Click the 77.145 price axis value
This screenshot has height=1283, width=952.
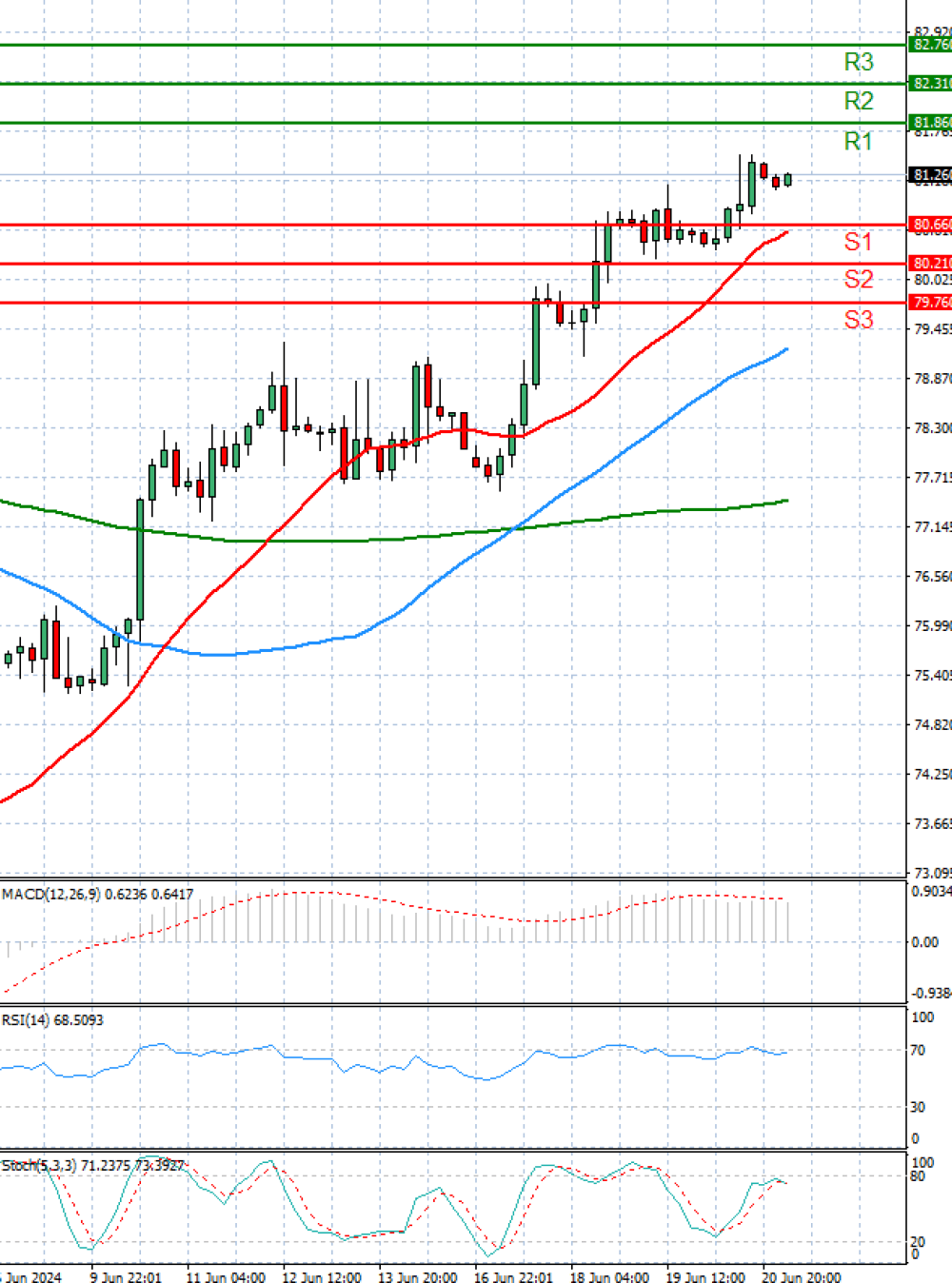[x=932, y=527]
